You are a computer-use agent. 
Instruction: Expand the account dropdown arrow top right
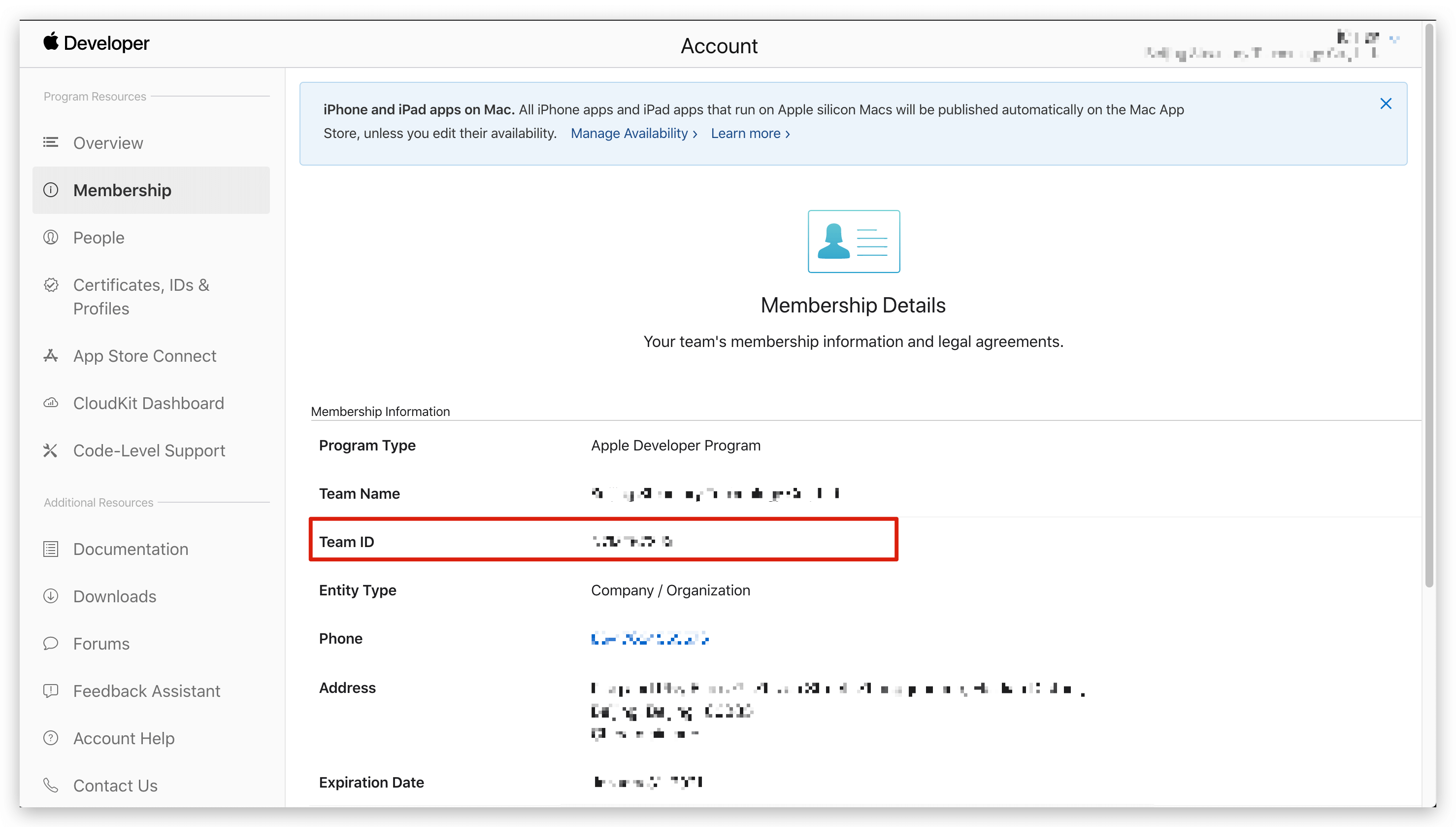[x=1394, y=39]
